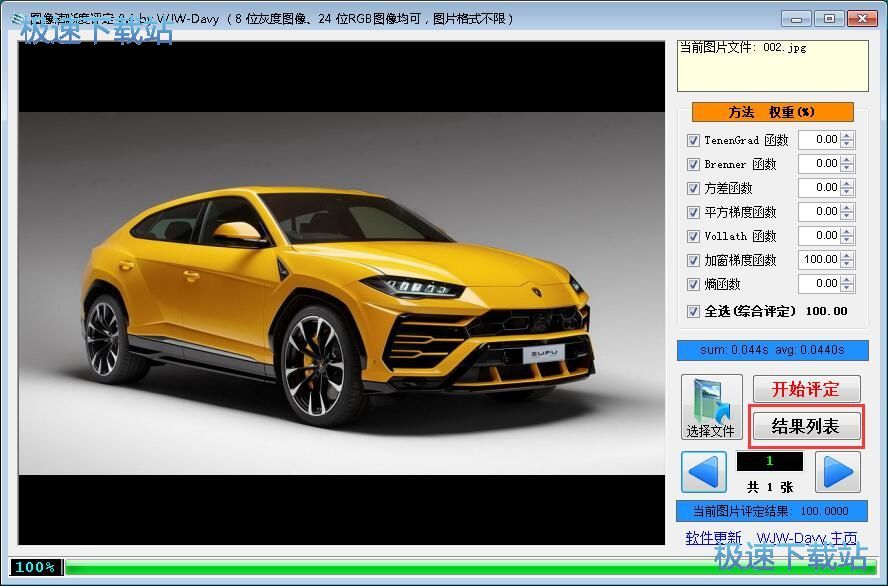Image resolution: width=888 pixels, height=586 pixels.
Task: Increase 熵函数 weight with up arrow
Action: click(847, 279)
